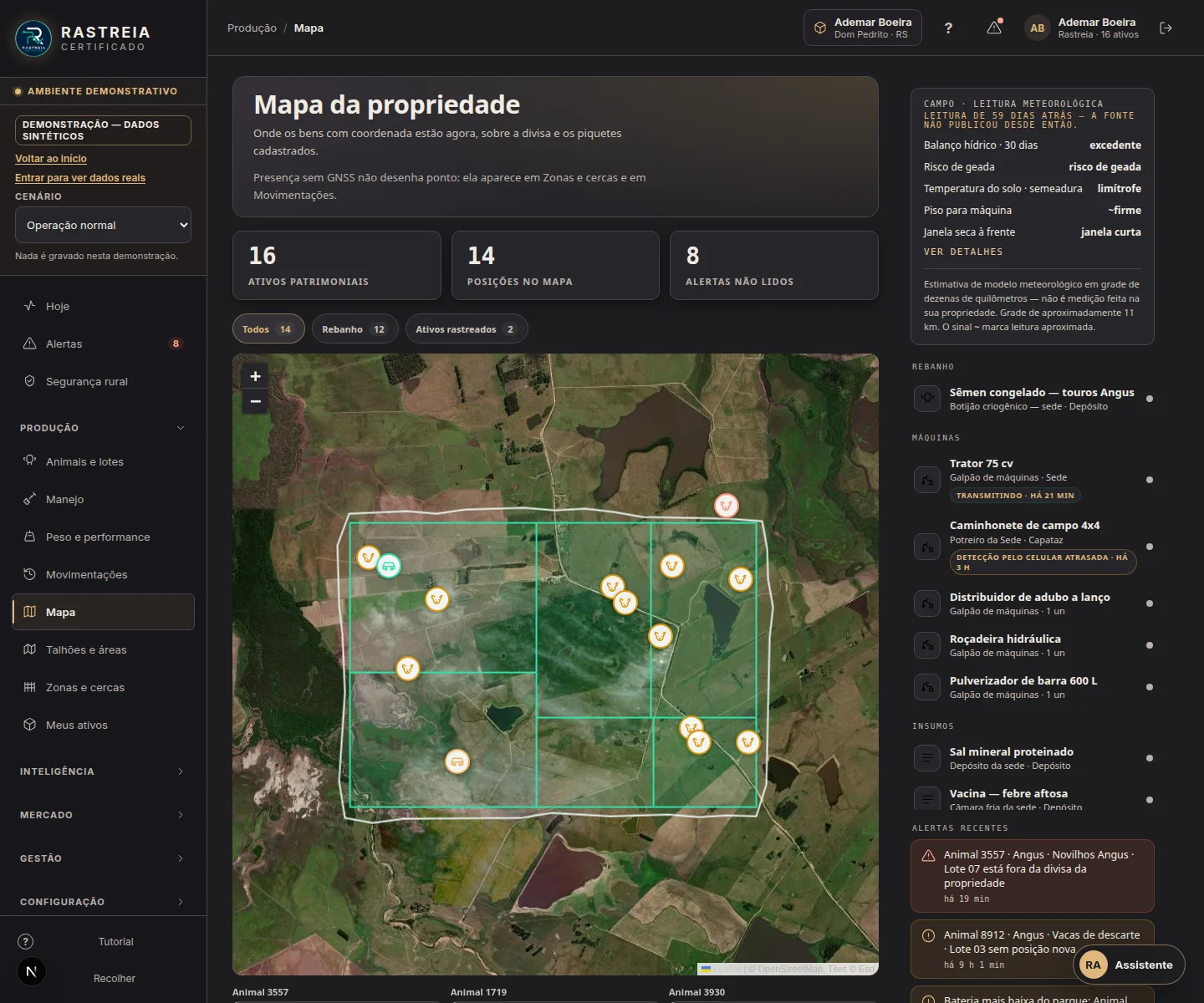Click the logout icon beside Ademar Boeira

(1166, 28)
